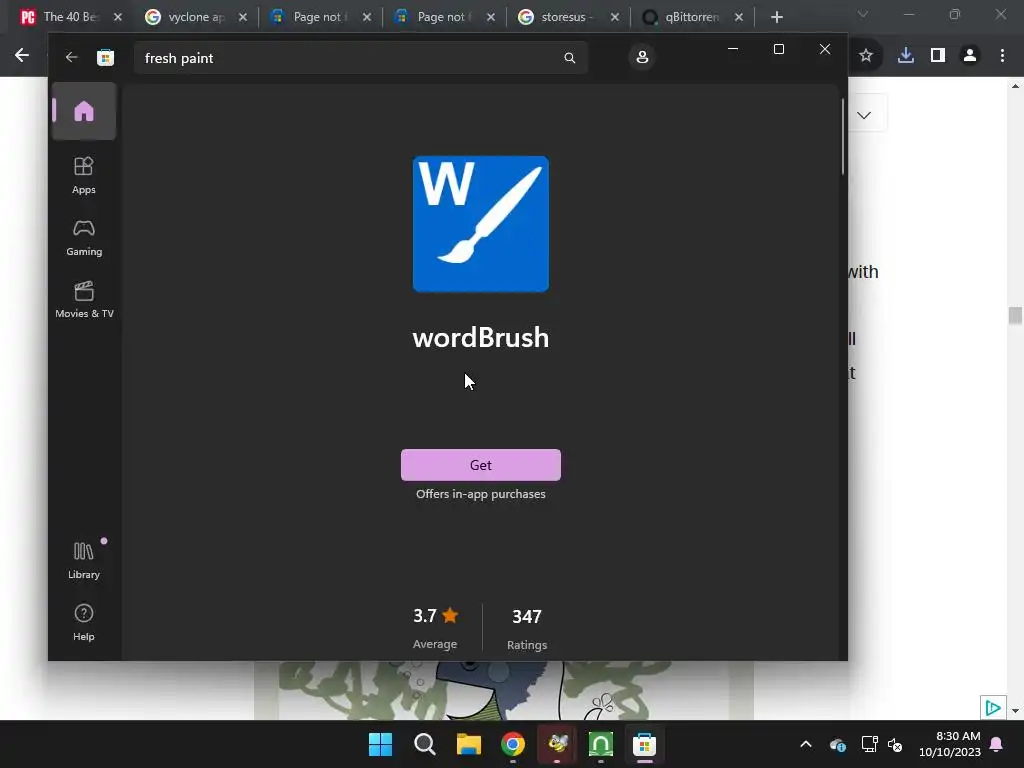The image size is (1024, 768).
Task: Minimize the Microsoft Store window
Action: point(733,49)
